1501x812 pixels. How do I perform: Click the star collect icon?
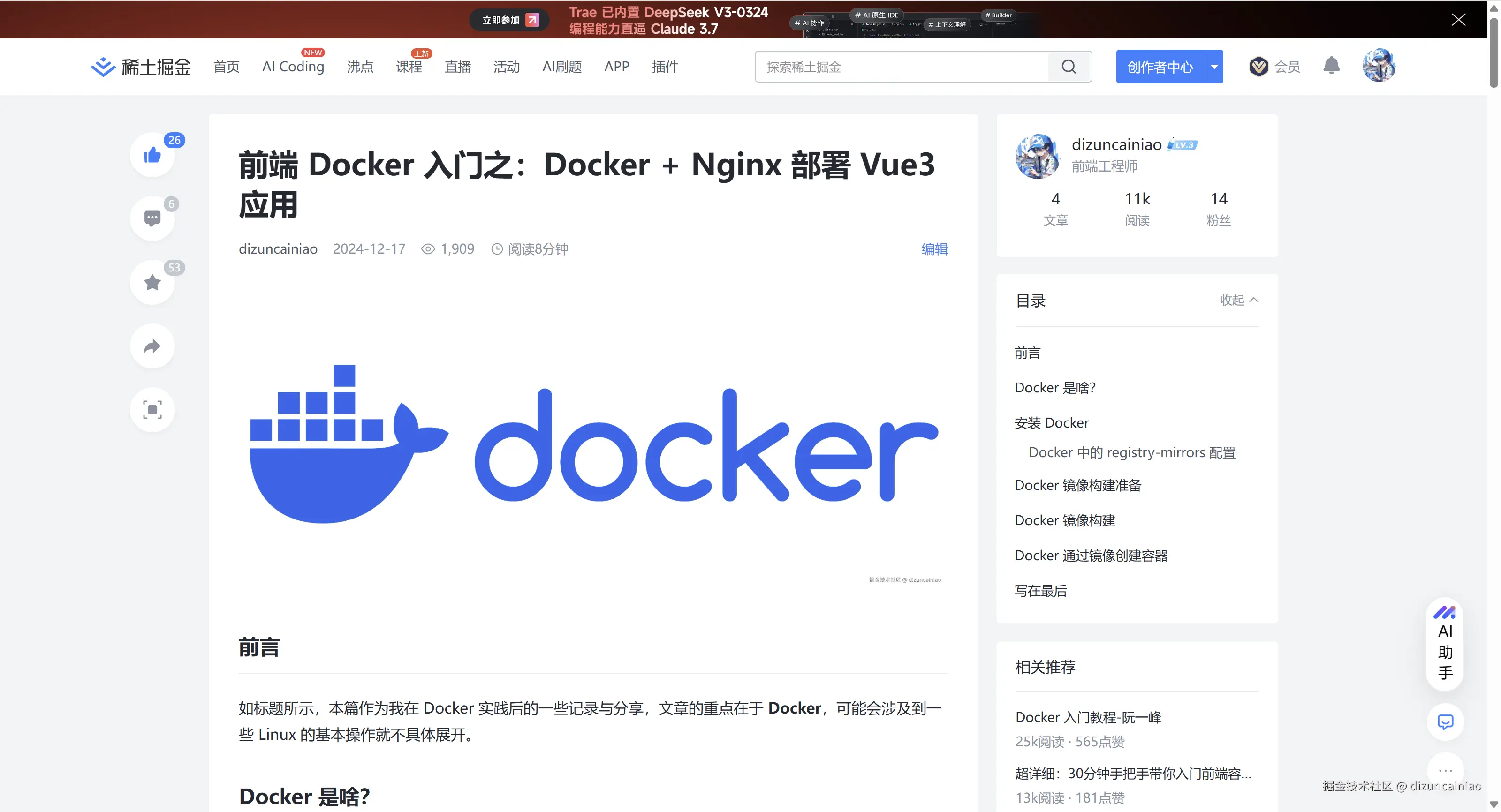pos(152,283)
